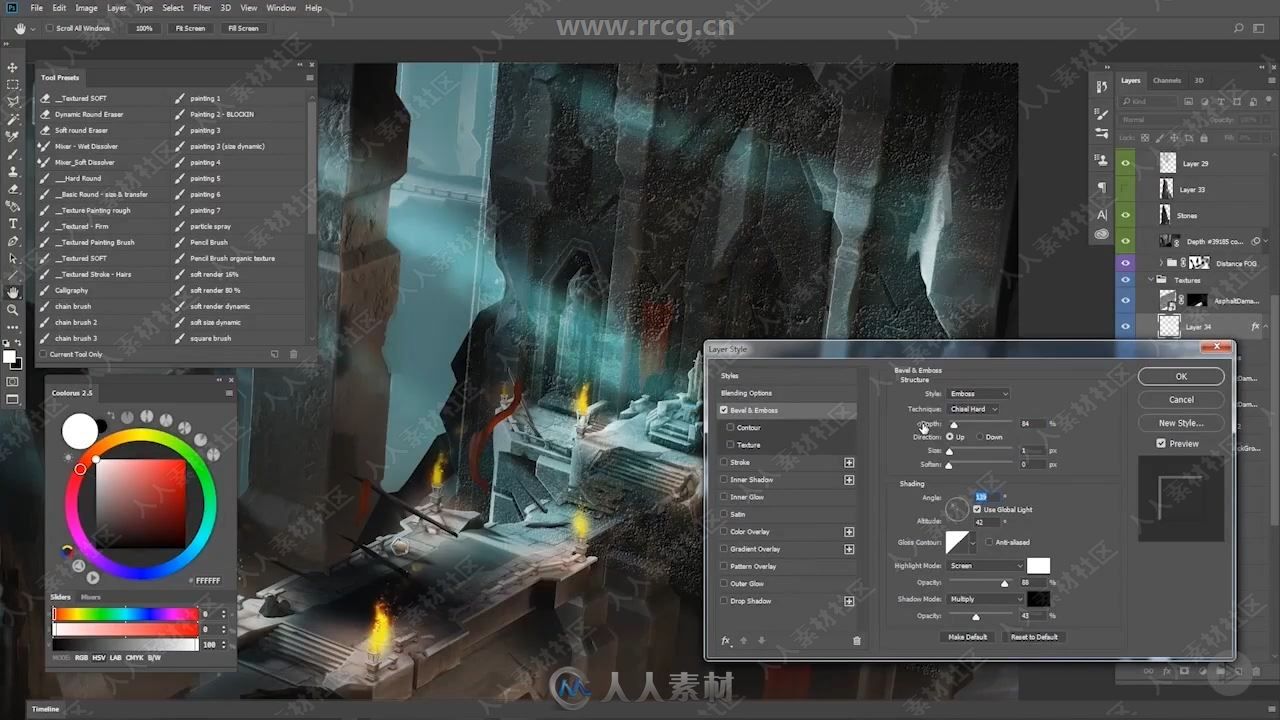This screenshot has height=720, width=1280.
Task: Select the Eyedropper tool
Action: click(13, 137)
